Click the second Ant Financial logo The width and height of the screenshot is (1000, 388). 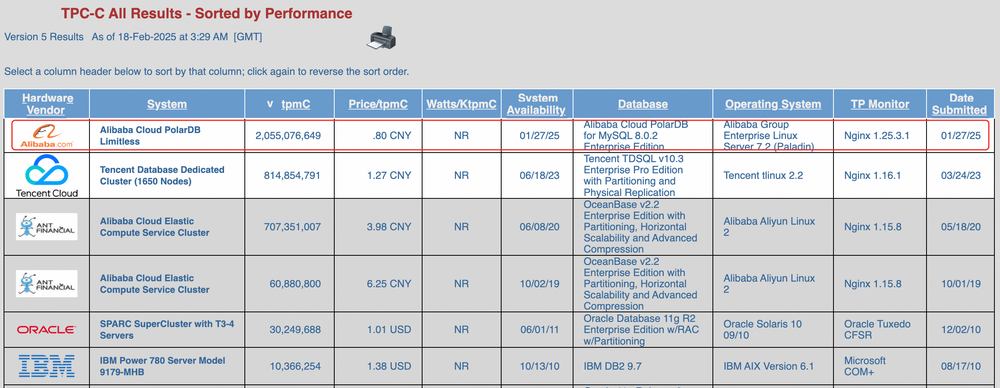coord(47,283)
